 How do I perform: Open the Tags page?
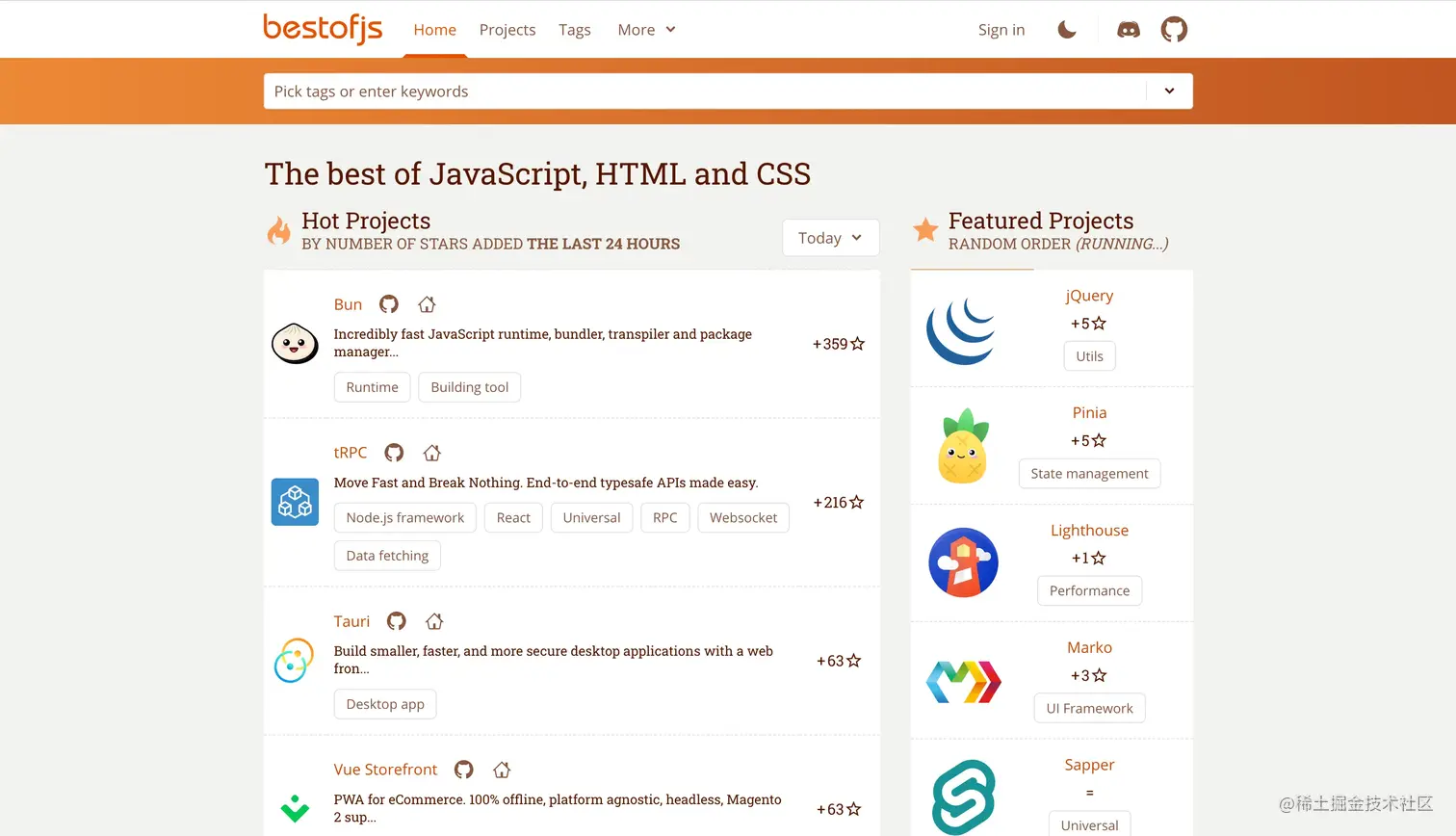pos(575,30)
